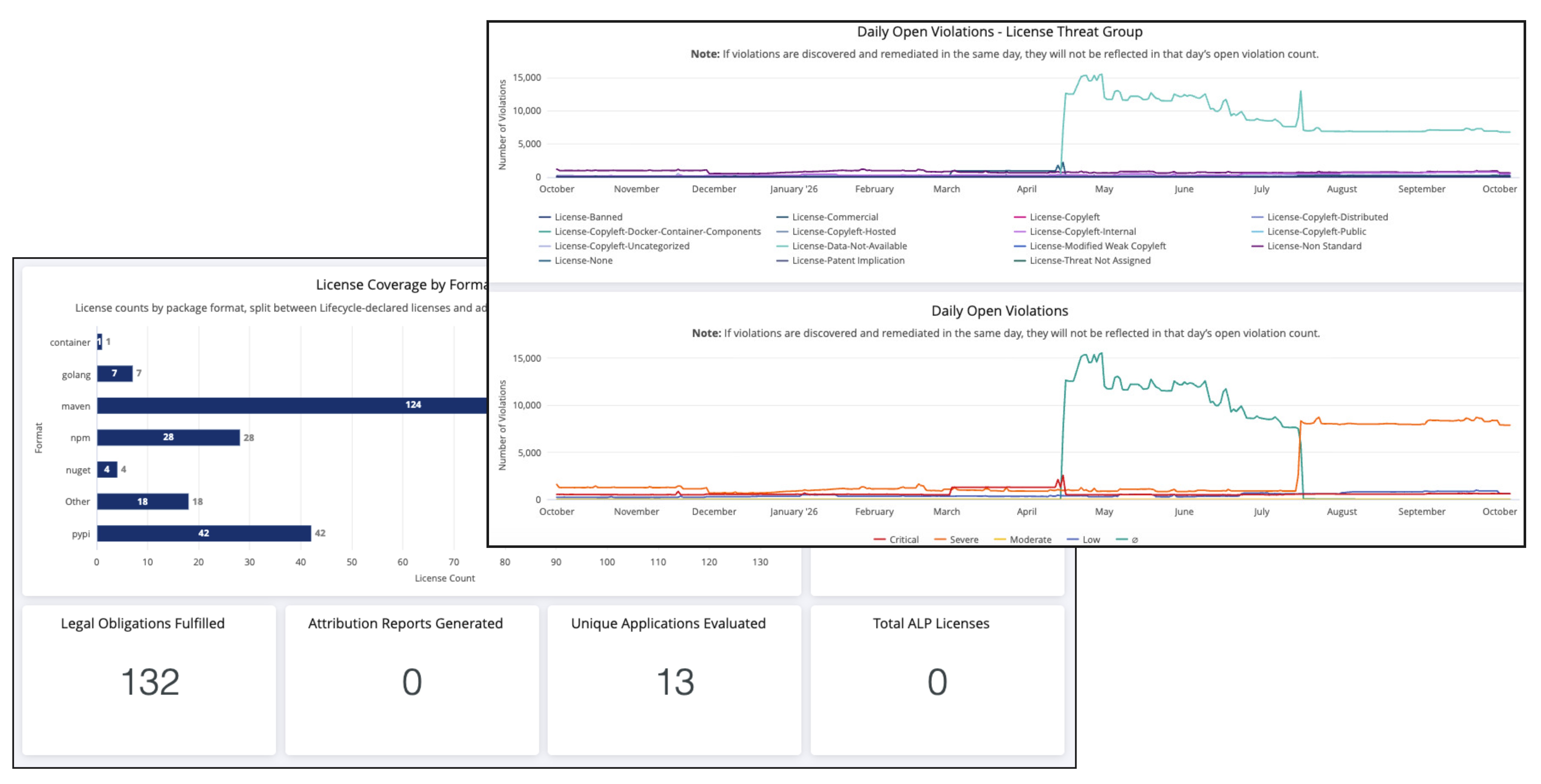Click the Attribution Reports Generated card title
This screenshot has width=1541, height=784.
click(x=405, y=623)
